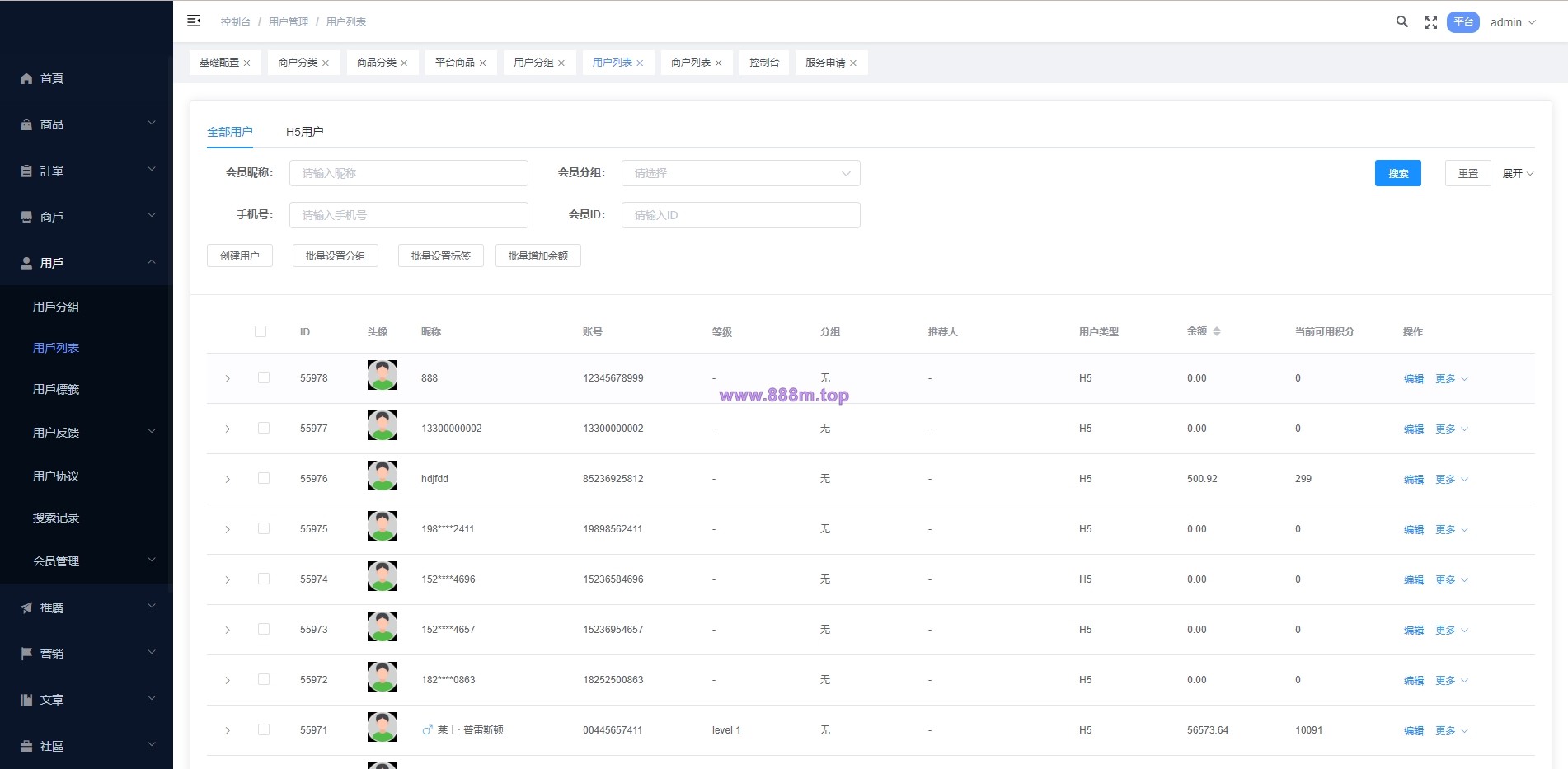Sort the 余额 column

tap(1217, 331)
